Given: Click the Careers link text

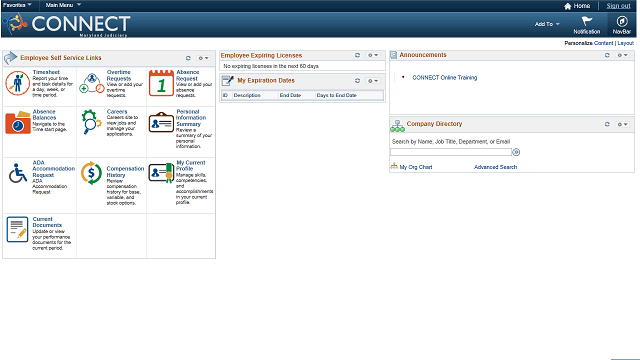Looking at the screenshot, I should tap(117, 111).
